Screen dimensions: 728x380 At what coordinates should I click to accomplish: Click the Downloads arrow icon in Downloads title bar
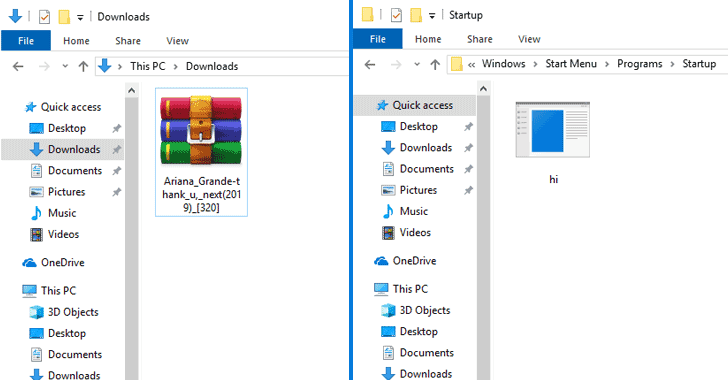tap(15, 16)
